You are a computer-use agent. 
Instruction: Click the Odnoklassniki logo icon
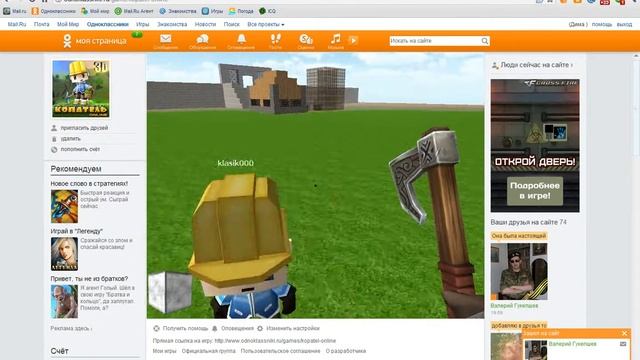click(x=67, y=41)
